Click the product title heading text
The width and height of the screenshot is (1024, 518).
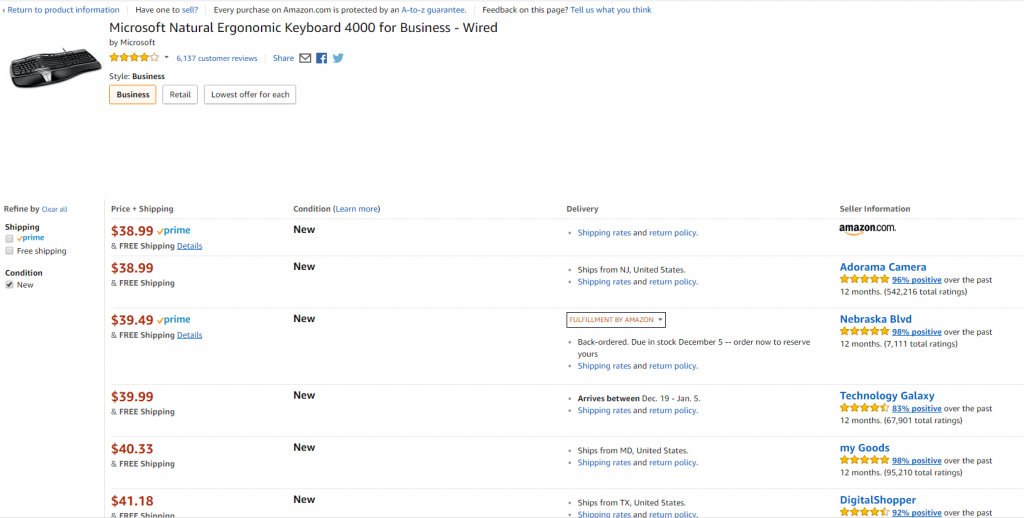pyautogui.click(x=303, y=27)
